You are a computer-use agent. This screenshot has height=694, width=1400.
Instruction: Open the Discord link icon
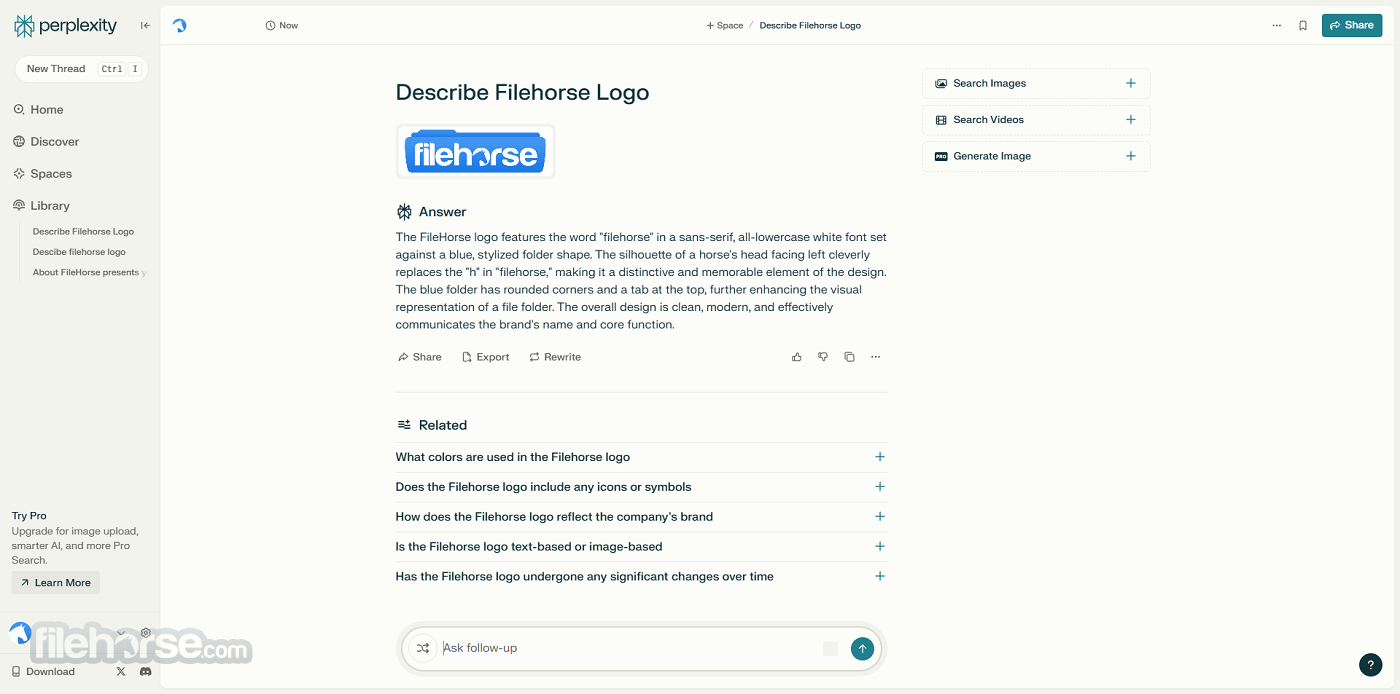click(x=146, y=672)
